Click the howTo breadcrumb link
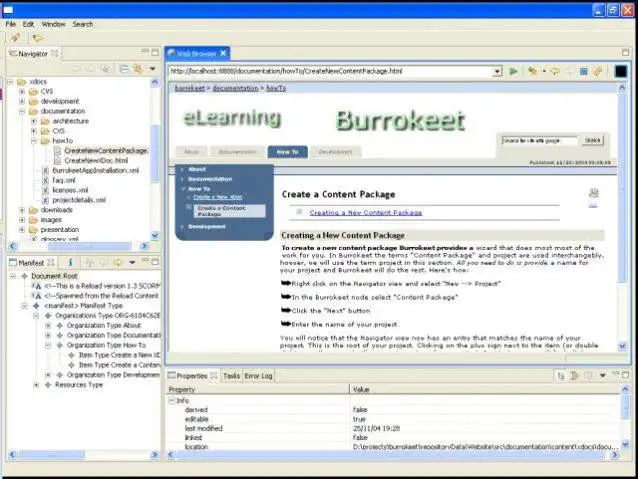 [276, 88]
